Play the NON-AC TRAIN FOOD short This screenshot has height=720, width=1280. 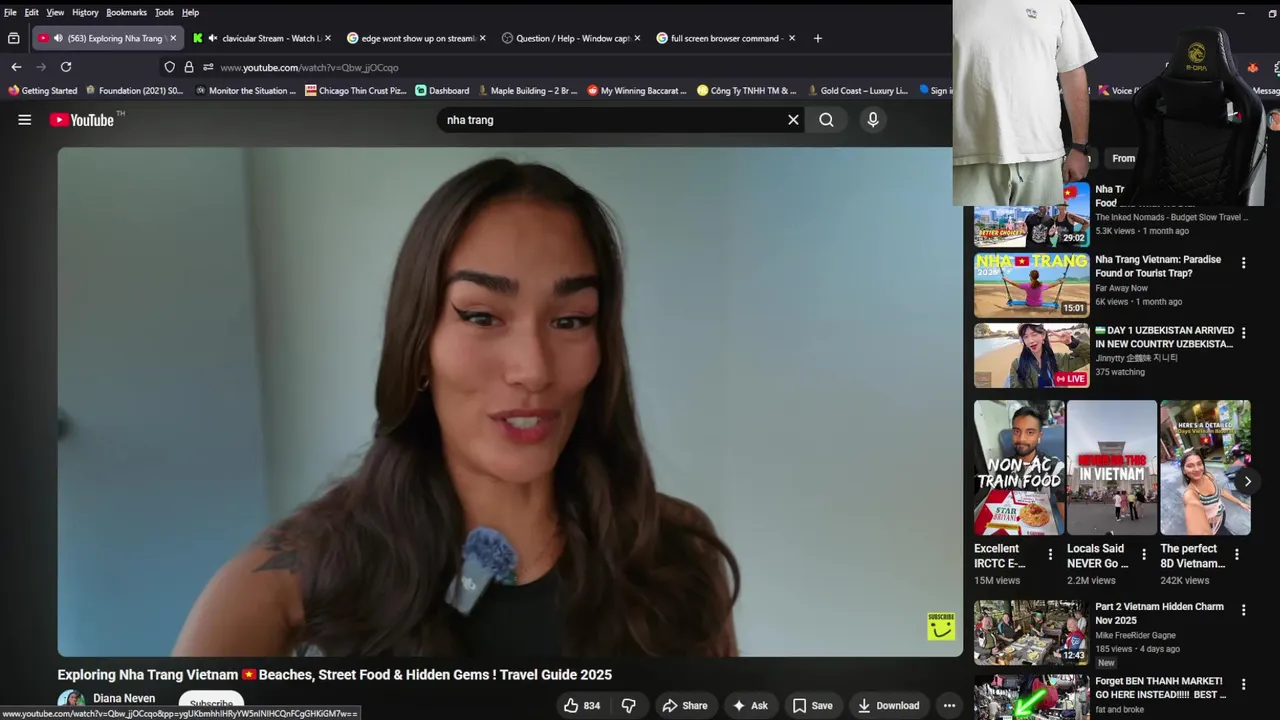1019,468
